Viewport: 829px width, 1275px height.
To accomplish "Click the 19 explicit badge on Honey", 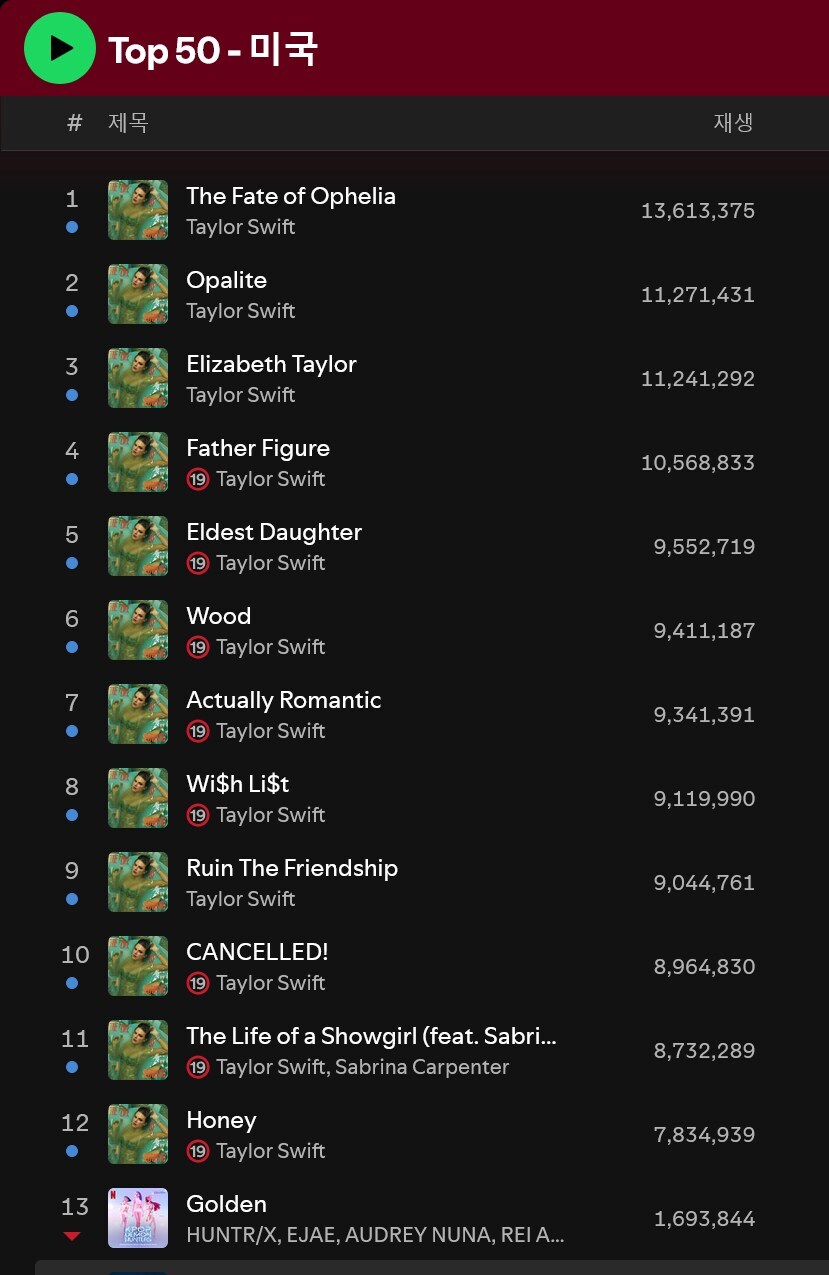I will [198, 1151].
